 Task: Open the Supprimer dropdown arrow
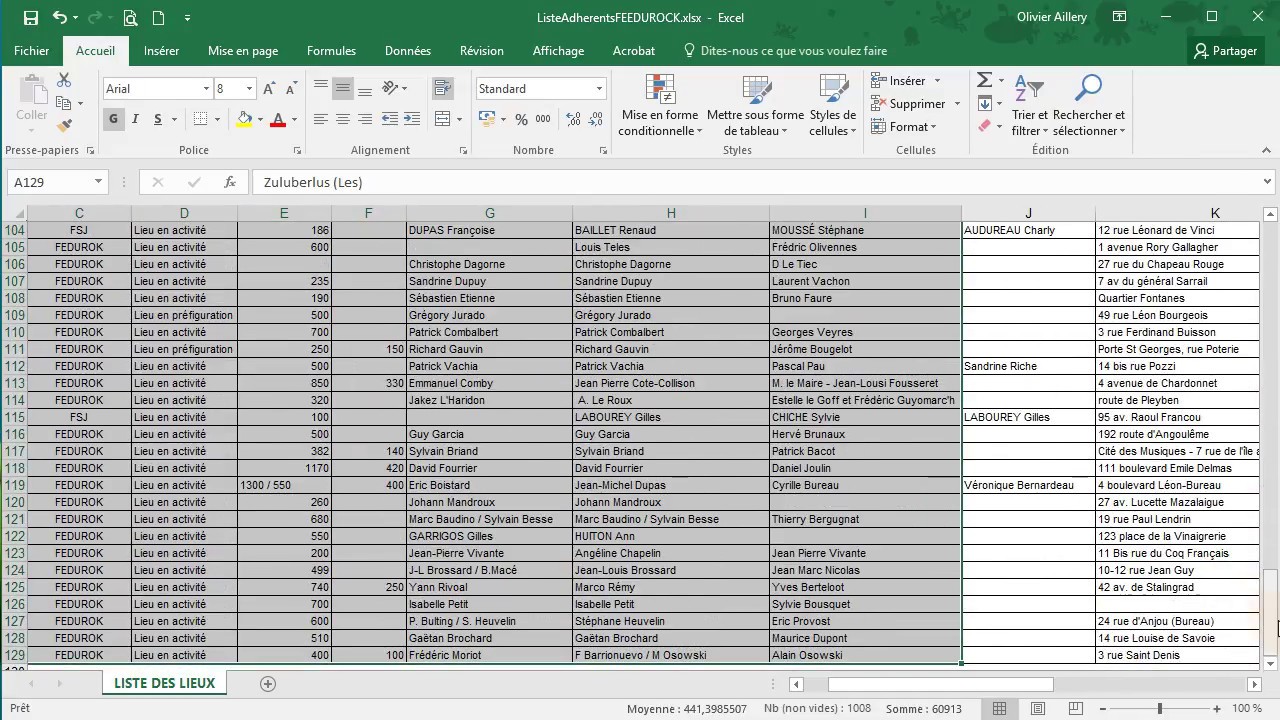(x=957, y=104)
